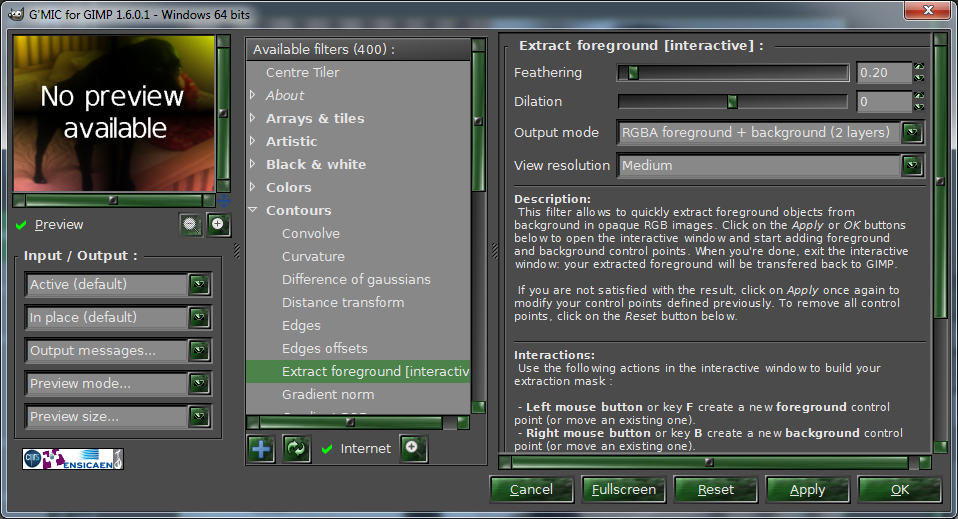Click the preview image thumbnail

(x=114, y=113)
